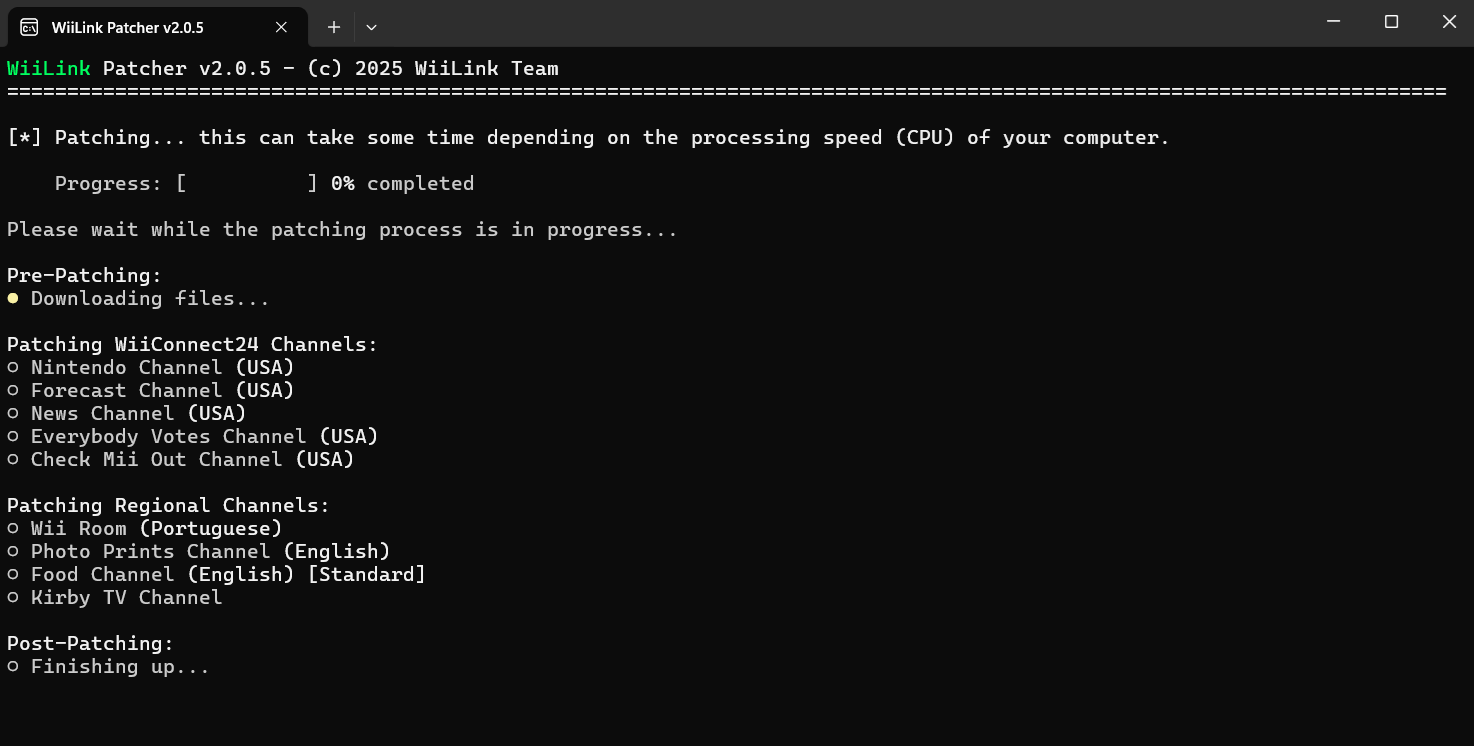This screenshot has height=746, width=1474.
Task: Close the terminal window
Action: point(1449,22)
